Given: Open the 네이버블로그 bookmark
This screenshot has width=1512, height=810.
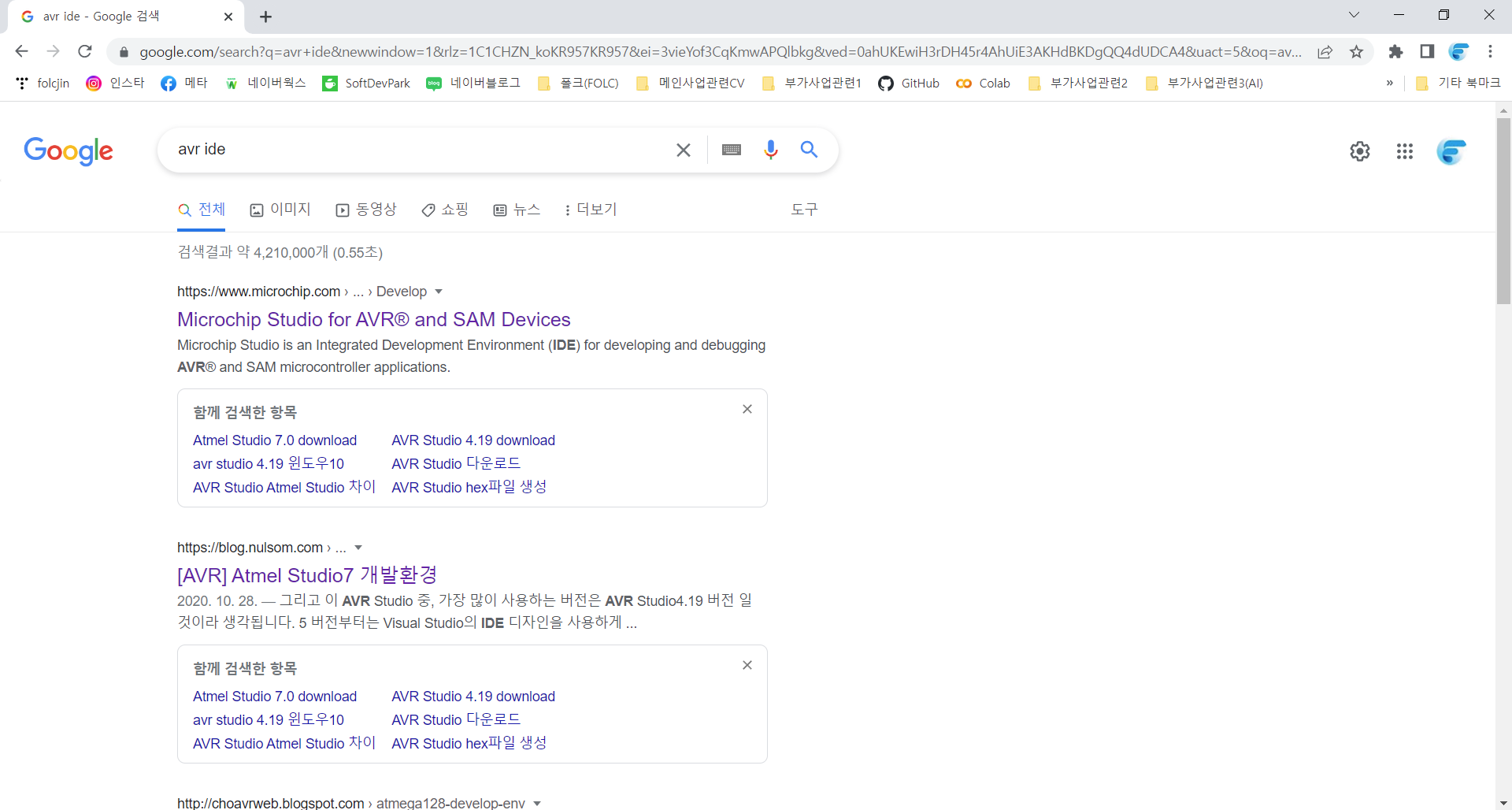Looking at the screenshot, I should [473, 84].
